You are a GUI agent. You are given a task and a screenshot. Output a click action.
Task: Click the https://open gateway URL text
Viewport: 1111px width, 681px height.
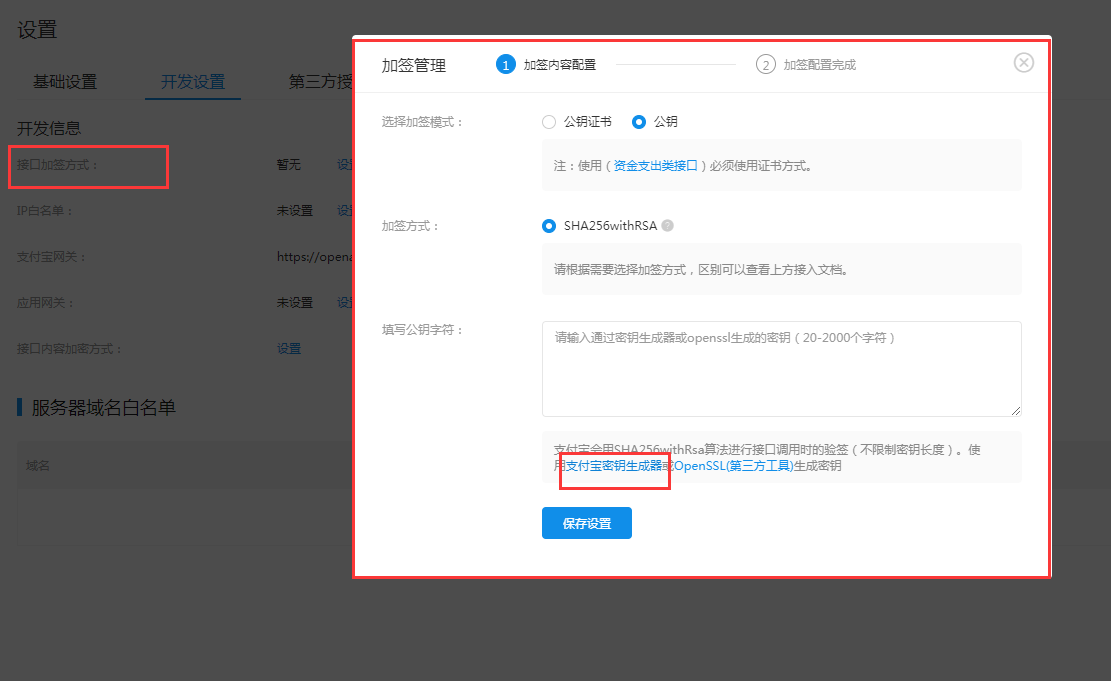tap(314, 257)
